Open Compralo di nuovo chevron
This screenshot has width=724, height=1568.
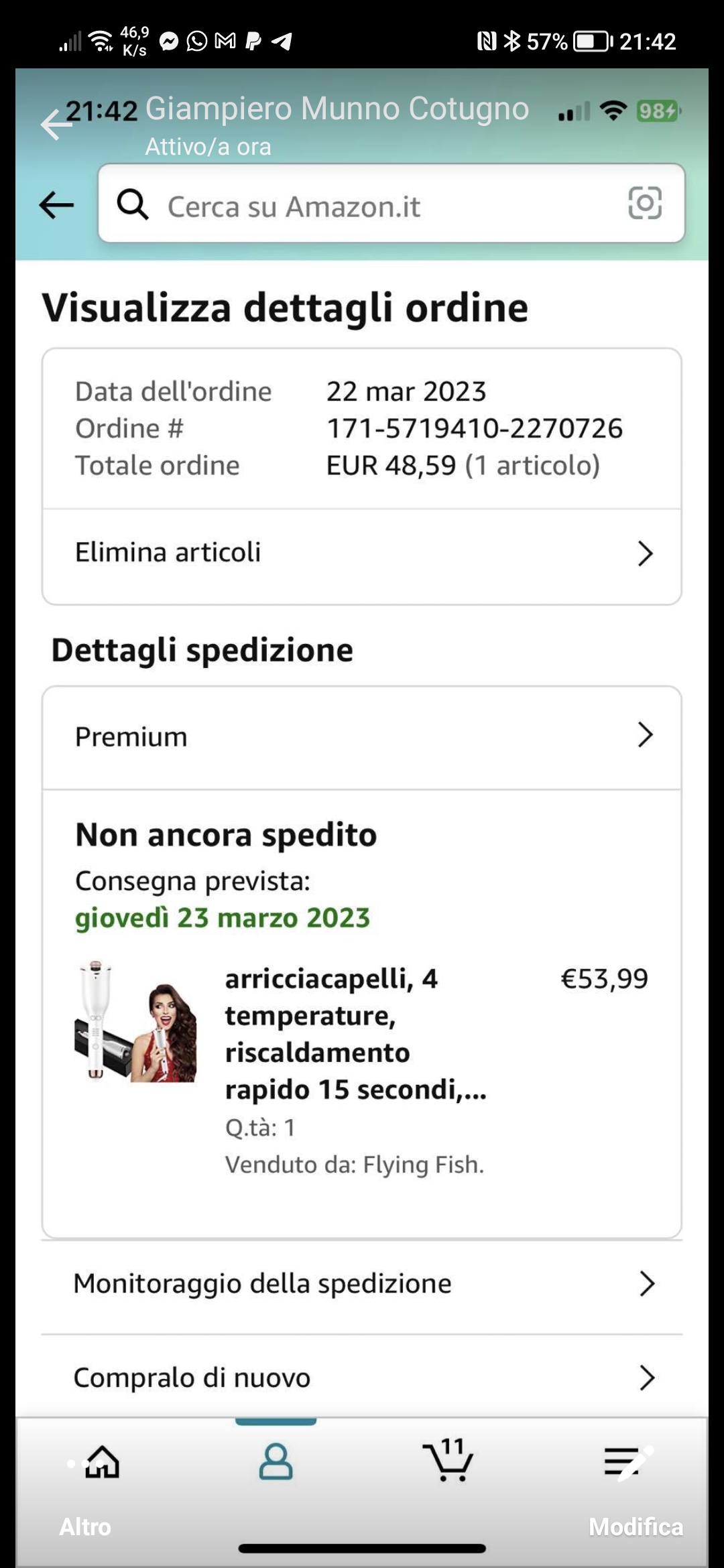tap(646, 1378)
